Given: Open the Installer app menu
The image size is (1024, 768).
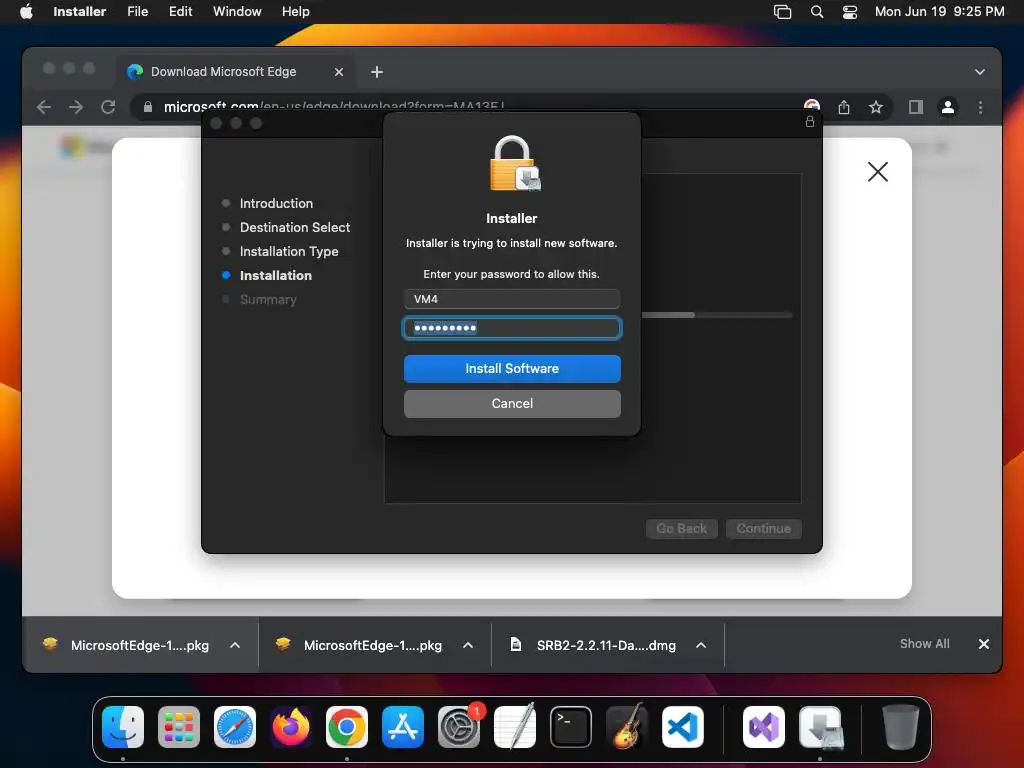Looking at the screenshot, I should 79,12.
